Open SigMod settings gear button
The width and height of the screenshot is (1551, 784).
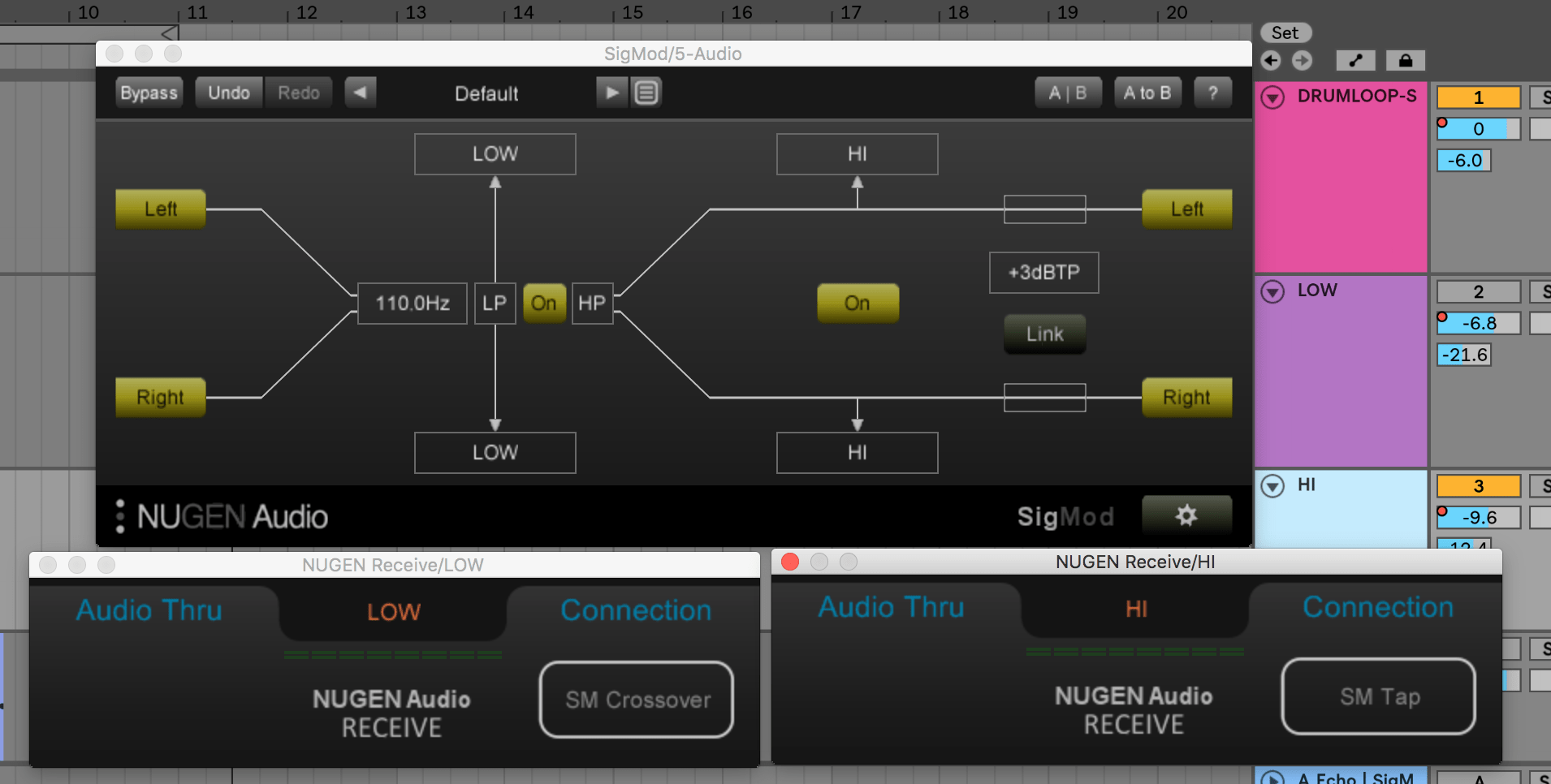point(1186,515)
